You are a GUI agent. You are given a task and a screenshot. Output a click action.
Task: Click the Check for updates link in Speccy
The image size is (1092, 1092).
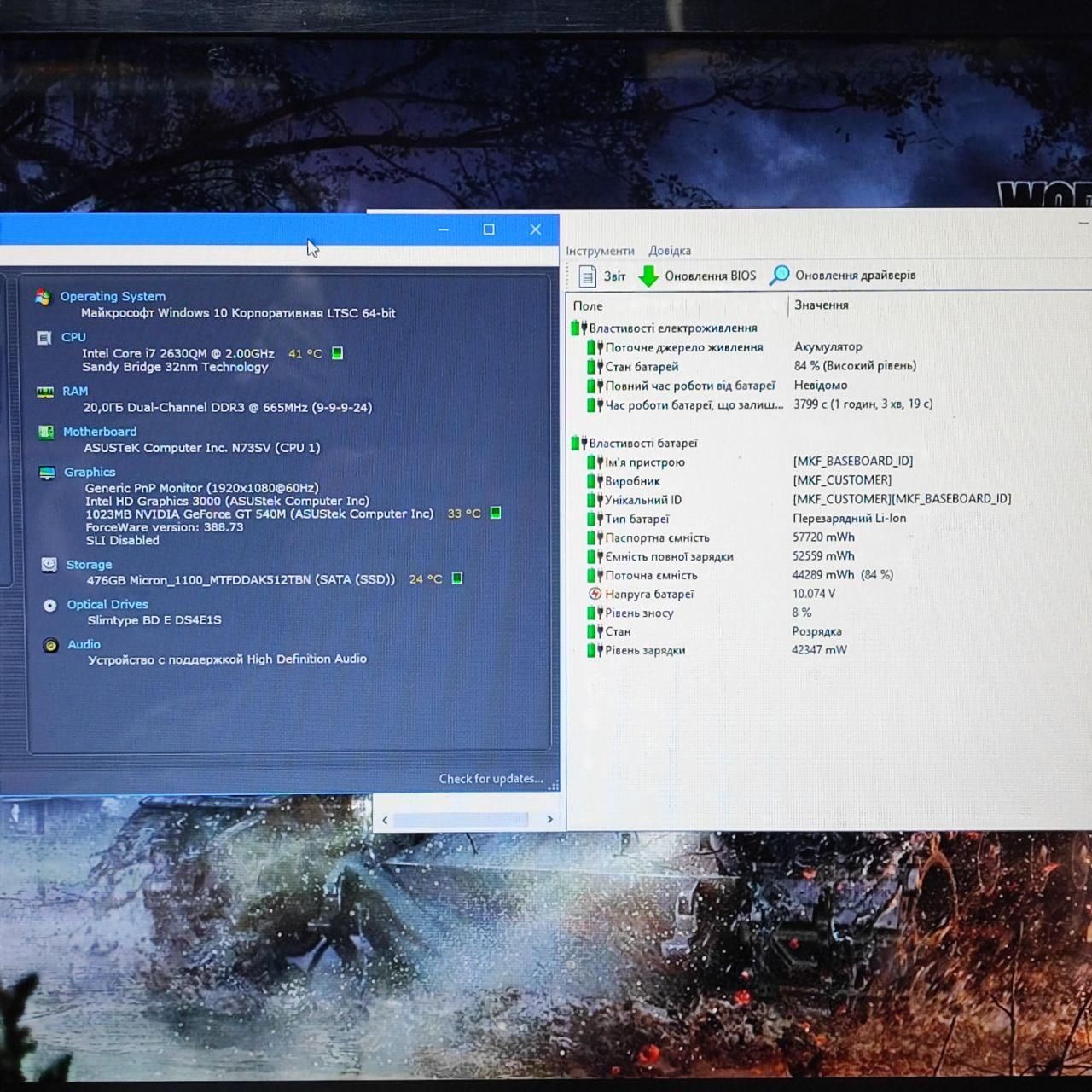(491, 779)
